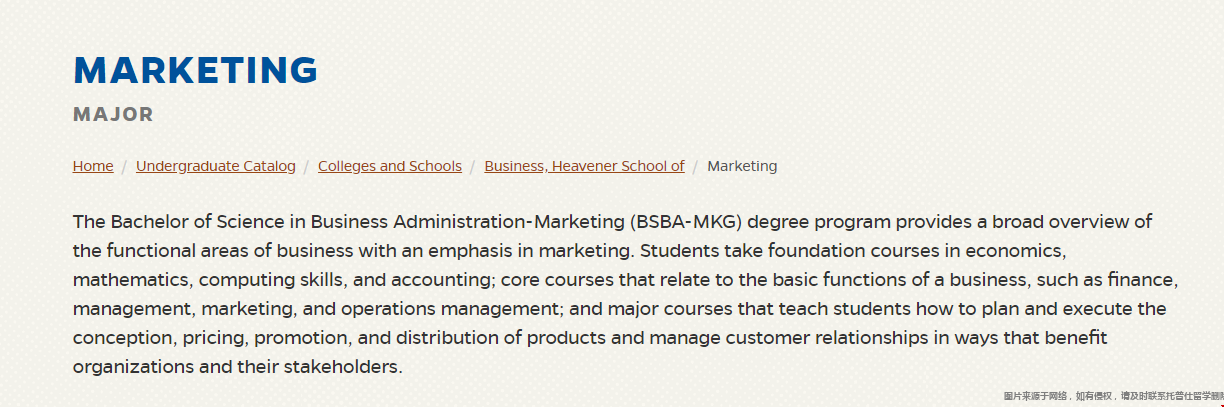Click the slash separator before Marketing breadcrumb

tap(696, 166)
